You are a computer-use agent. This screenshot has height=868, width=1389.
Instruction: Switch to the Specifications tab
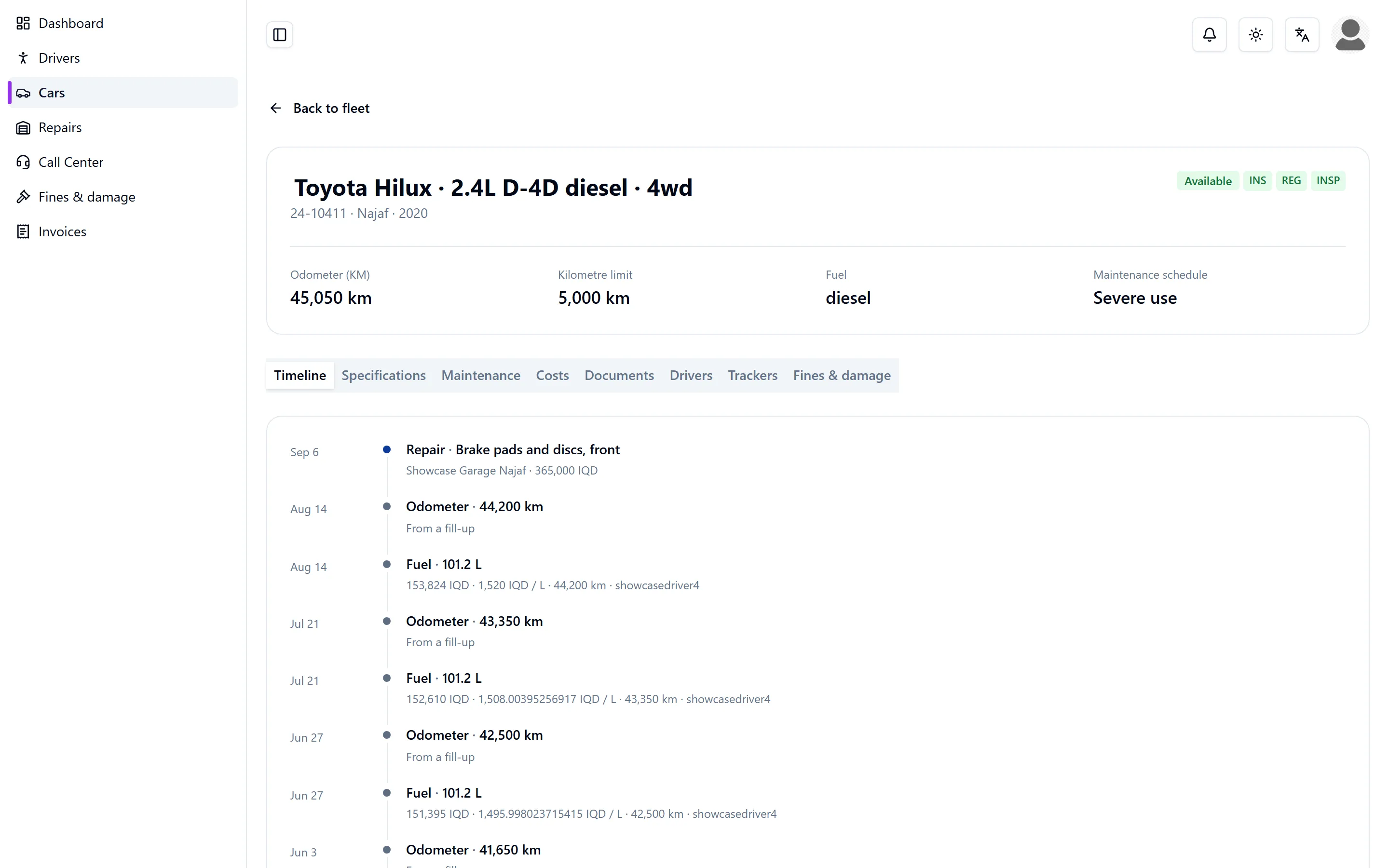[383, 376]
